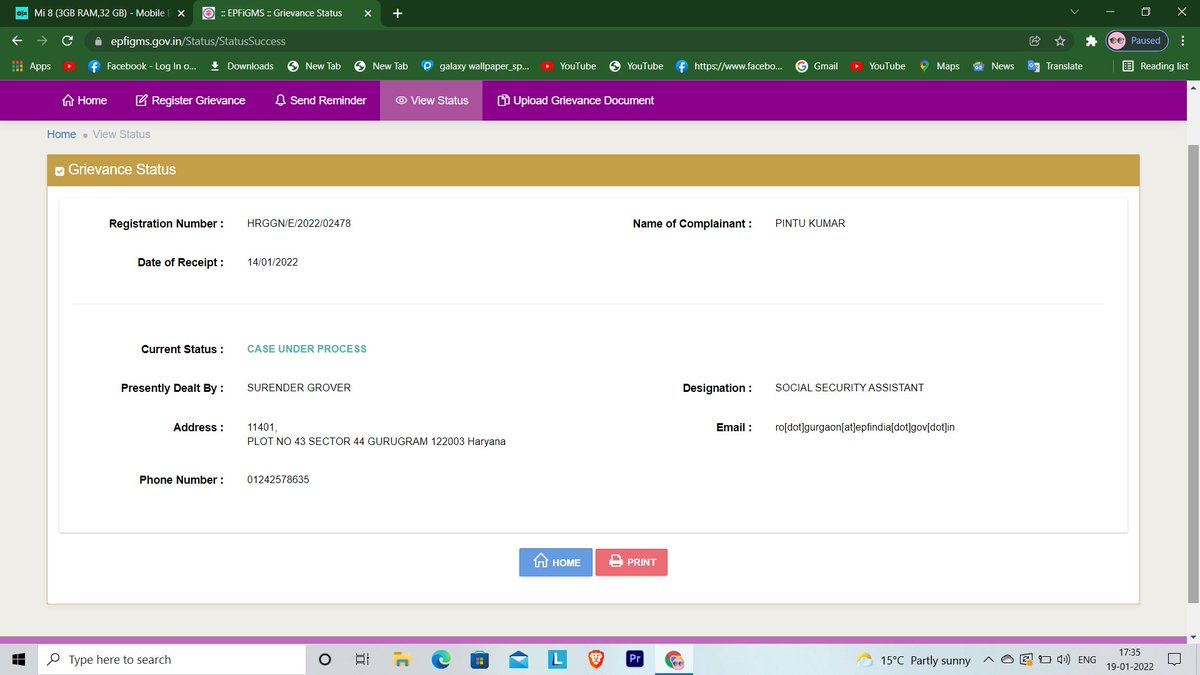Click the site lock icon in address bar
Viewport: 1200px width, 675px height.
pyautogui.click(x=98, y=41)
